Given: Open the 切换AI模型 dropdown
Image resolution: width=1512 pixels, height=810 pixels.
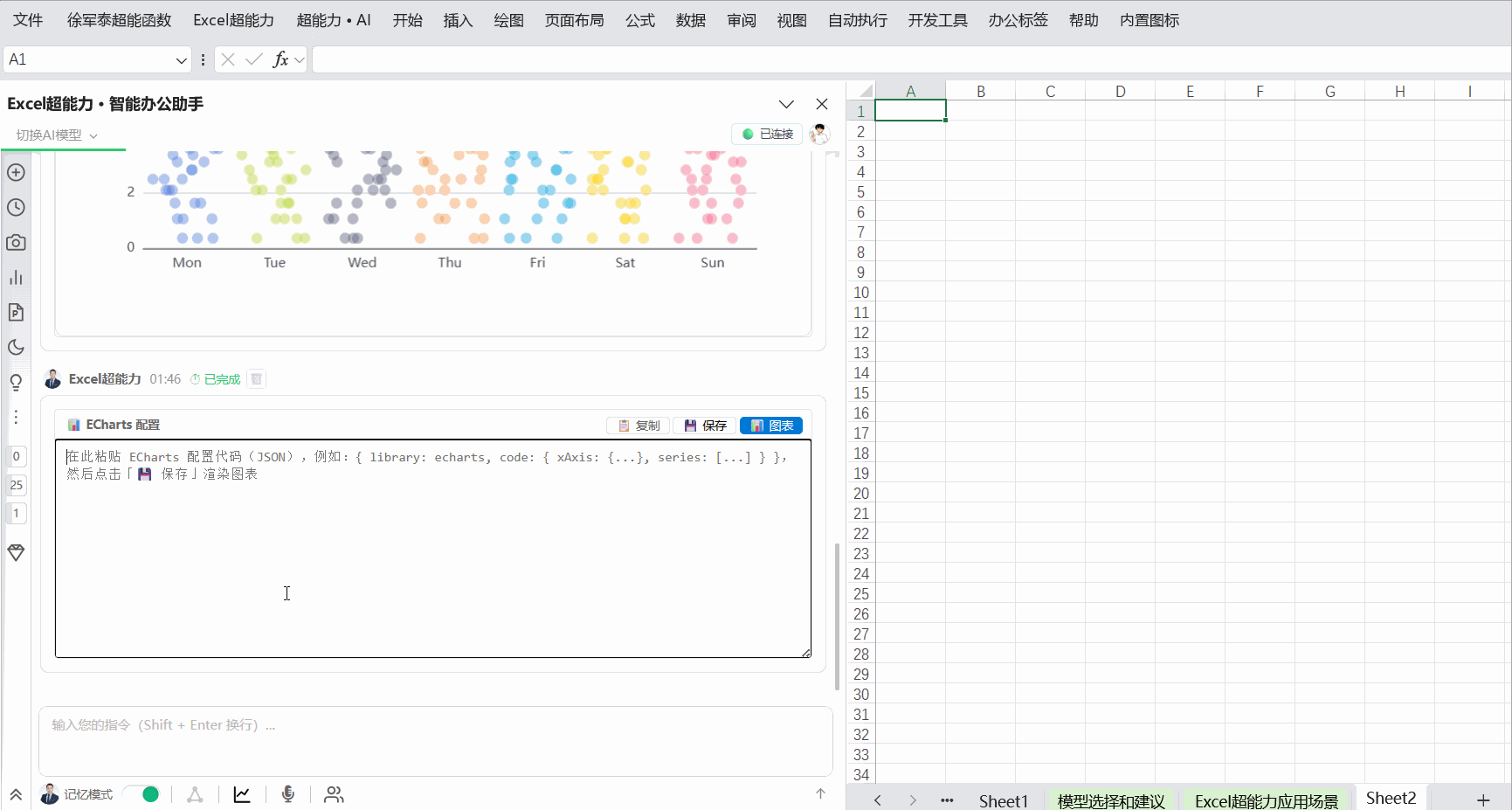Looking at the screenshot, I should pos(57,135).
